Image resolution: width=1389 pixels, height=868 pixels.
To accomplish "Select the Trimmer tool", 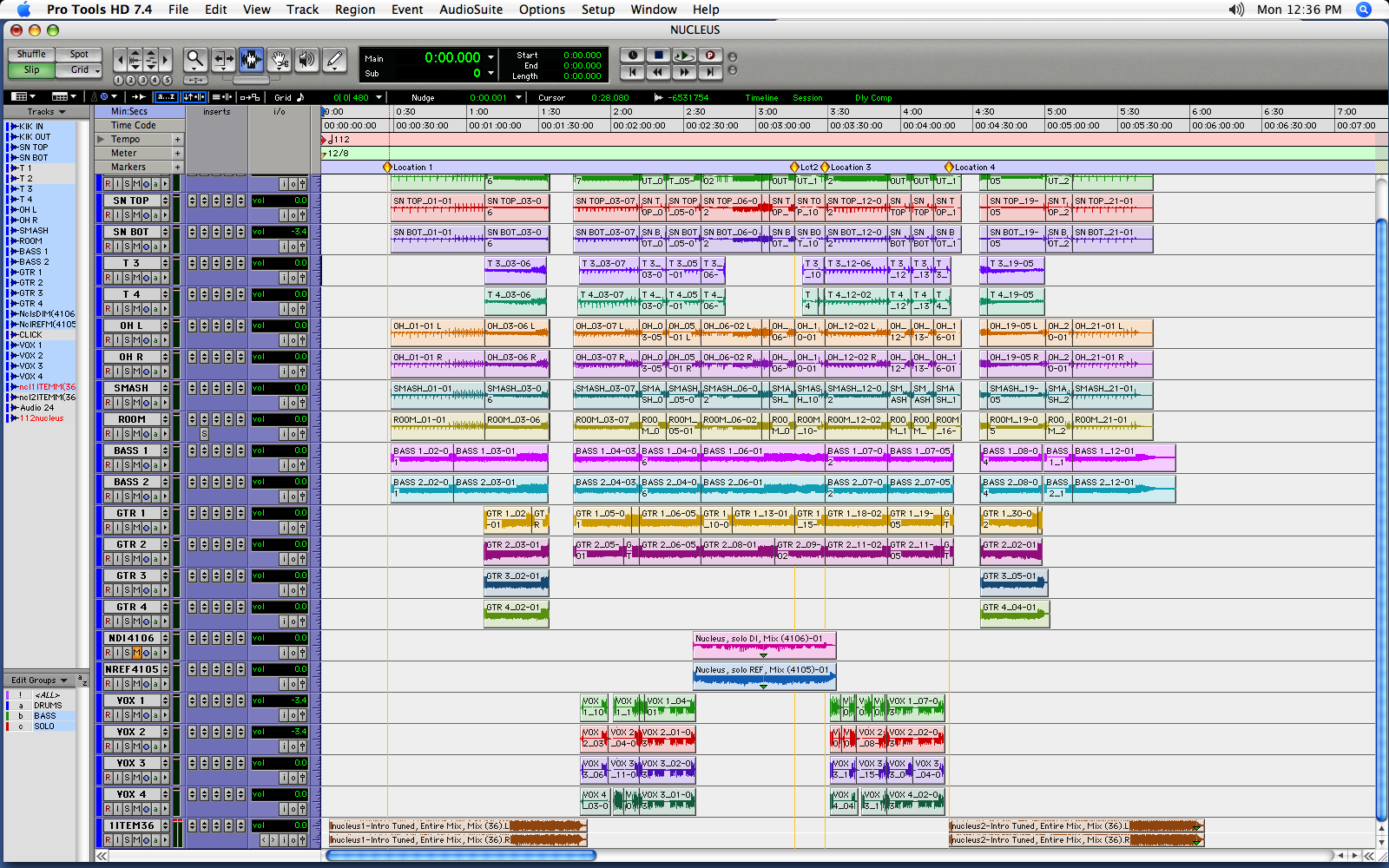I will (x=223, y=60).
